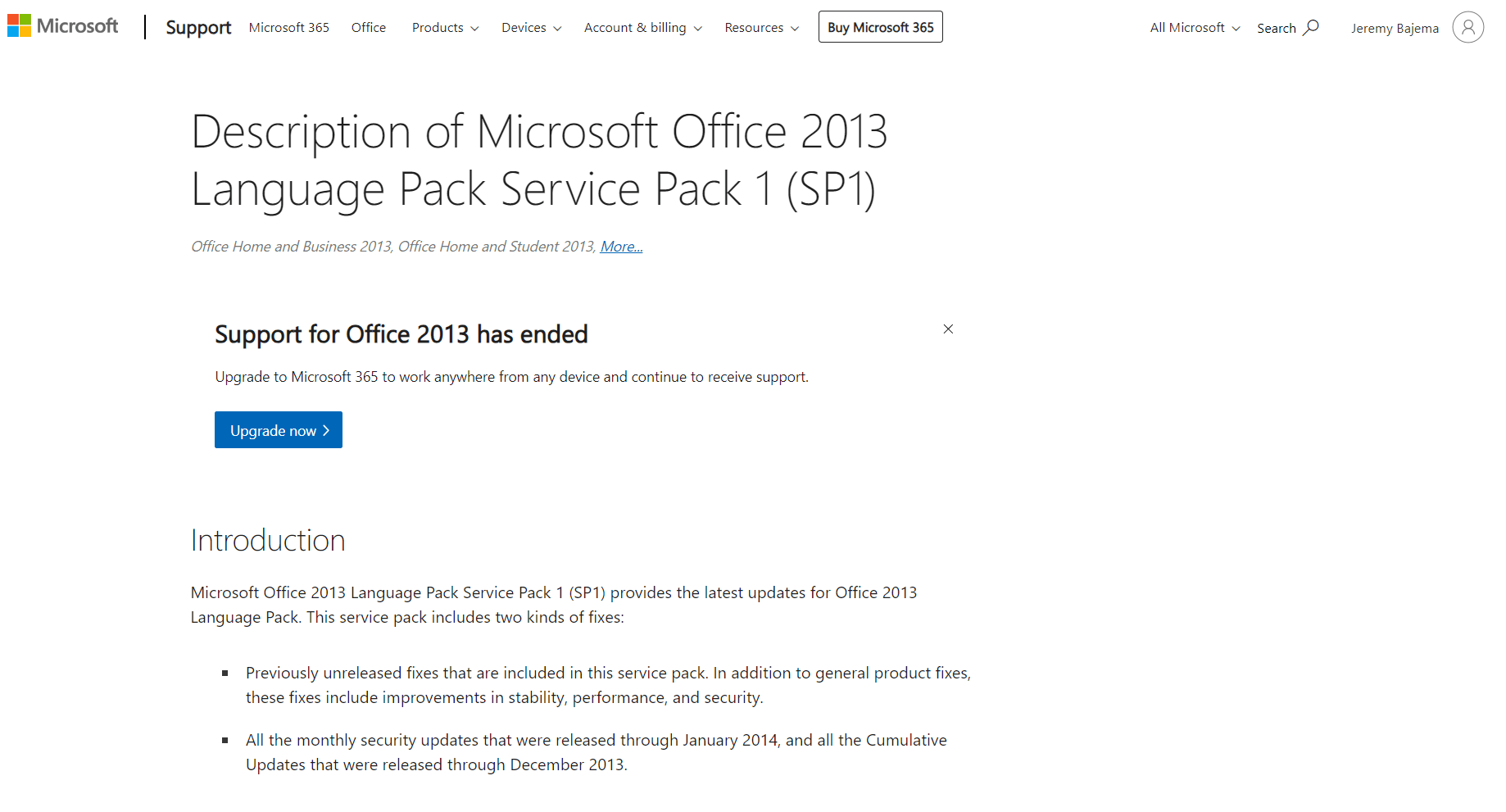This screenshot has height=812, width=1506.
Task: Click the Jeremy Bajema account name
Action: tap(1395, 27)
